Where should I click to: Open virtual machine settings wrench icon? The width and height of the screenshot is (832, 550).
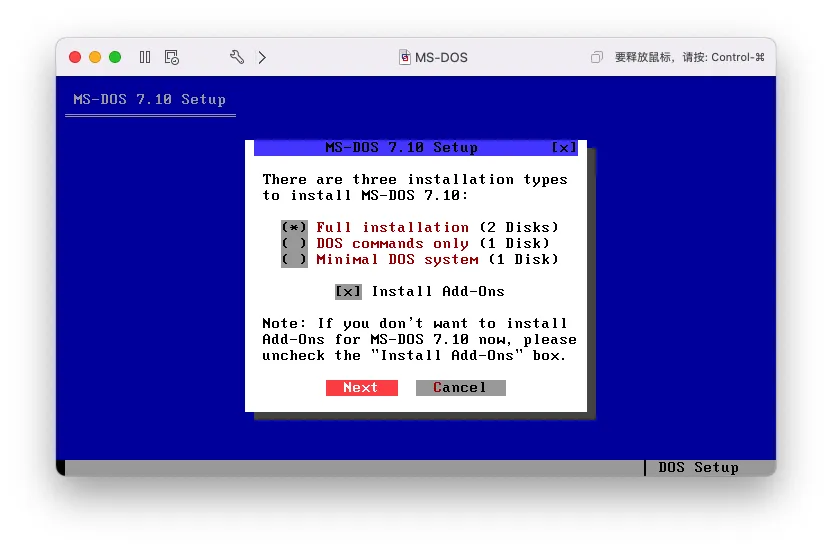click(x=237, y=57)
